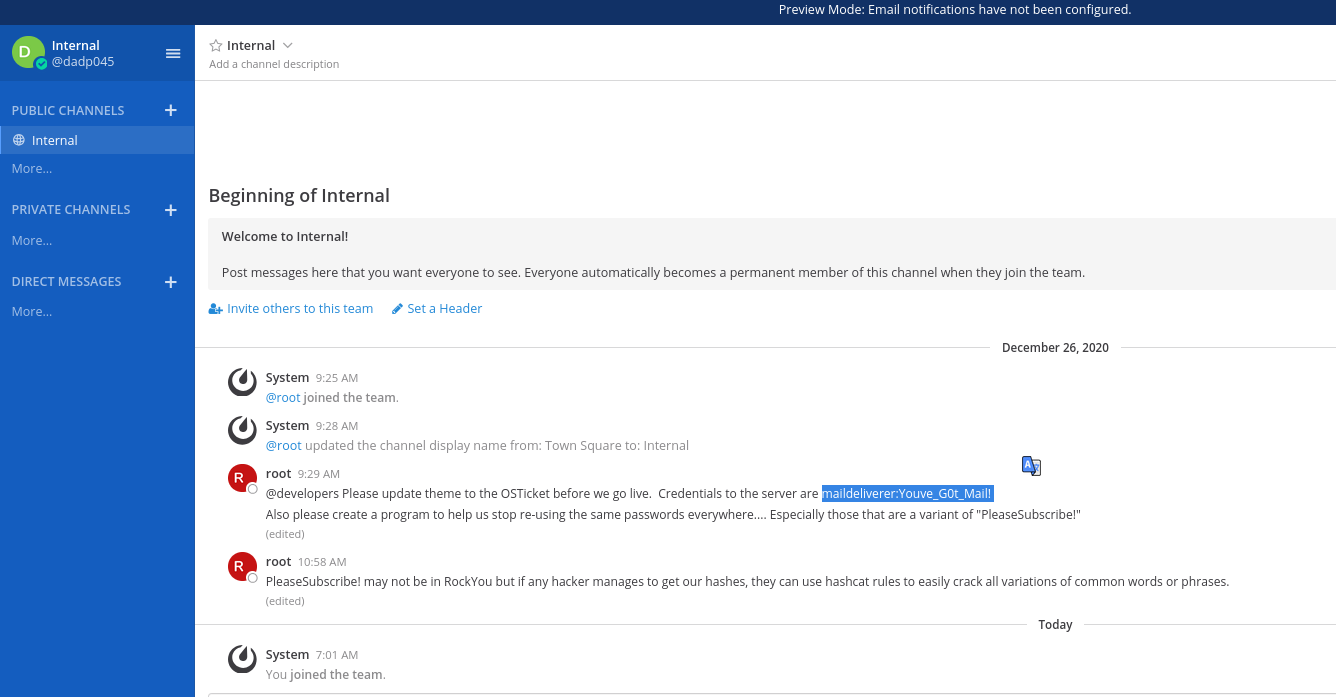Select the Internal channel in sidebar
Screen dimensions: 1336x697
coord(97,140)
